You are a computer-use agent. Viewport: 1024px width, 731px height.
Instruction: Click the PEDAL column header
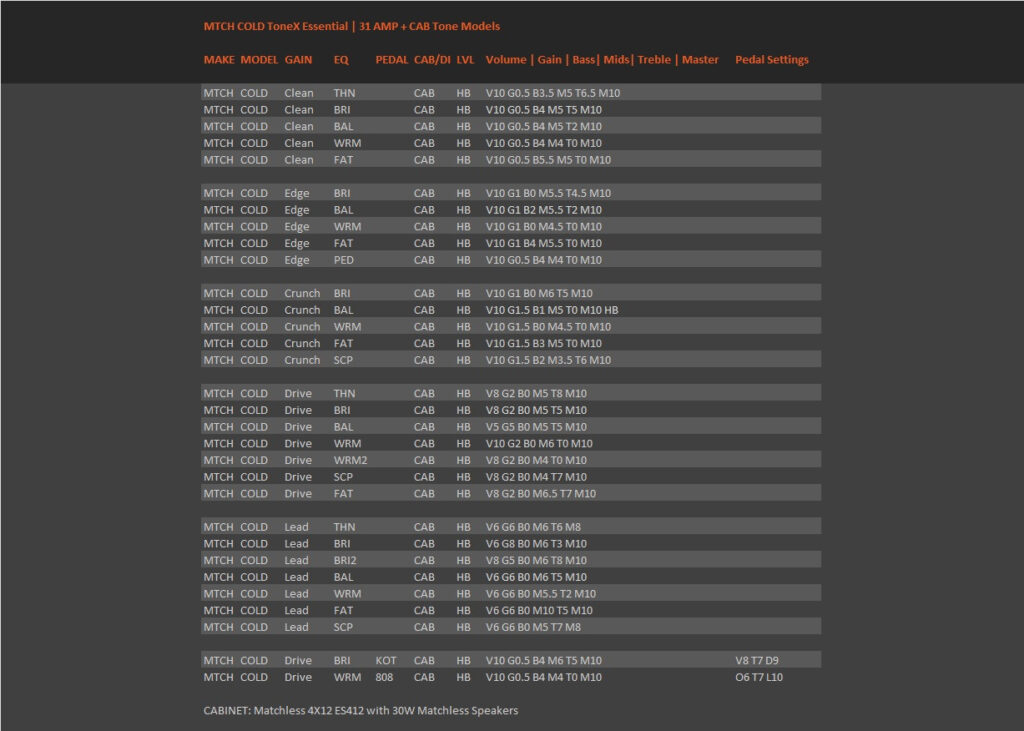tap(392, 59)
